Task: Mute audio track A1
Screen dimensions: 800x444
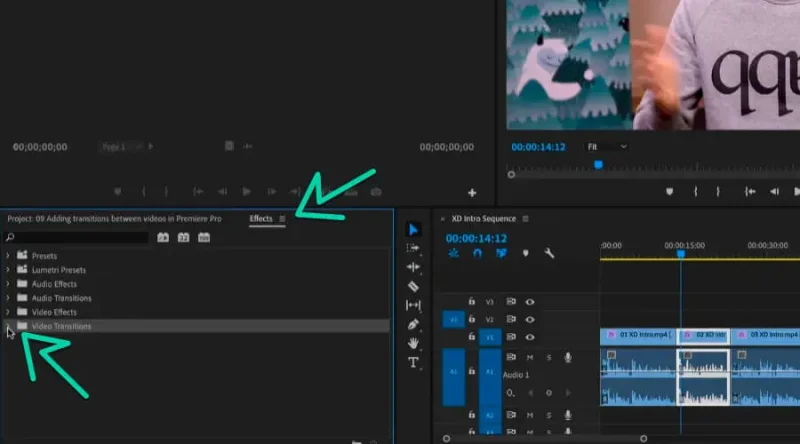Action: 530,358
